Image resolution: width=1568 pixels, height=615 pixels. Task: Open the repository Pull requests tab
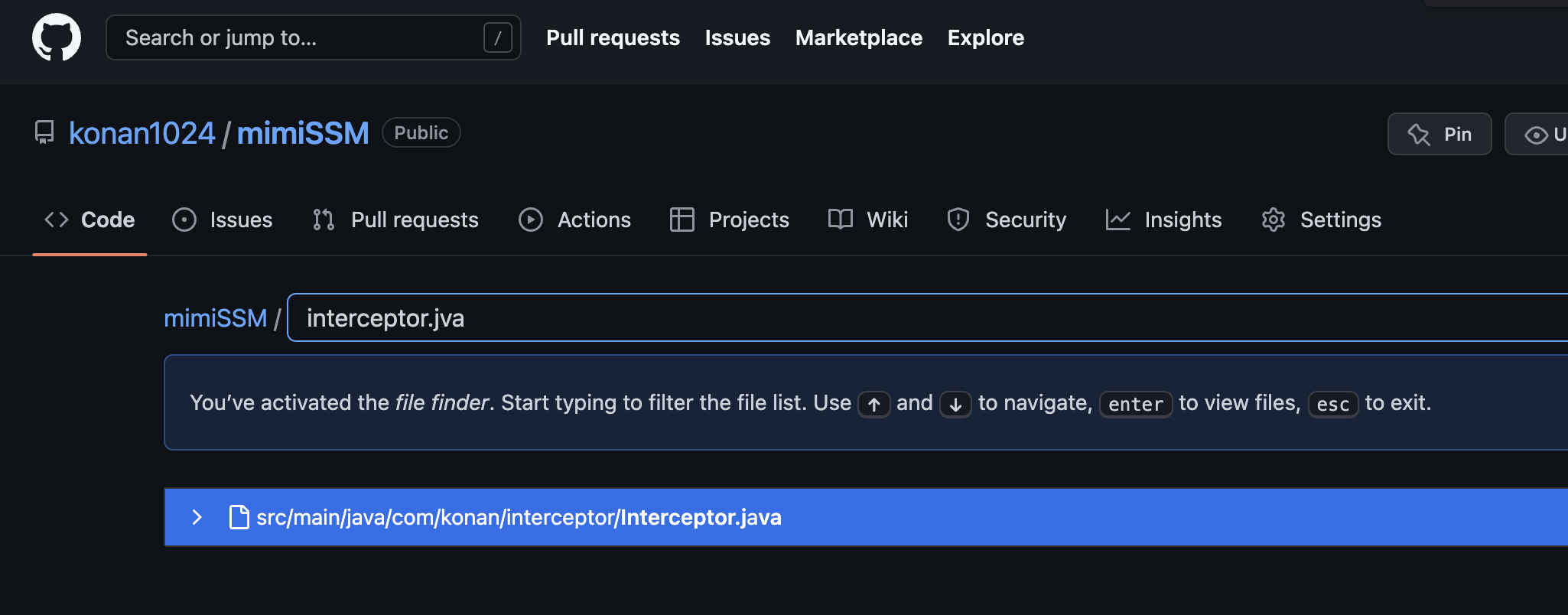click(x=395, y=220)
